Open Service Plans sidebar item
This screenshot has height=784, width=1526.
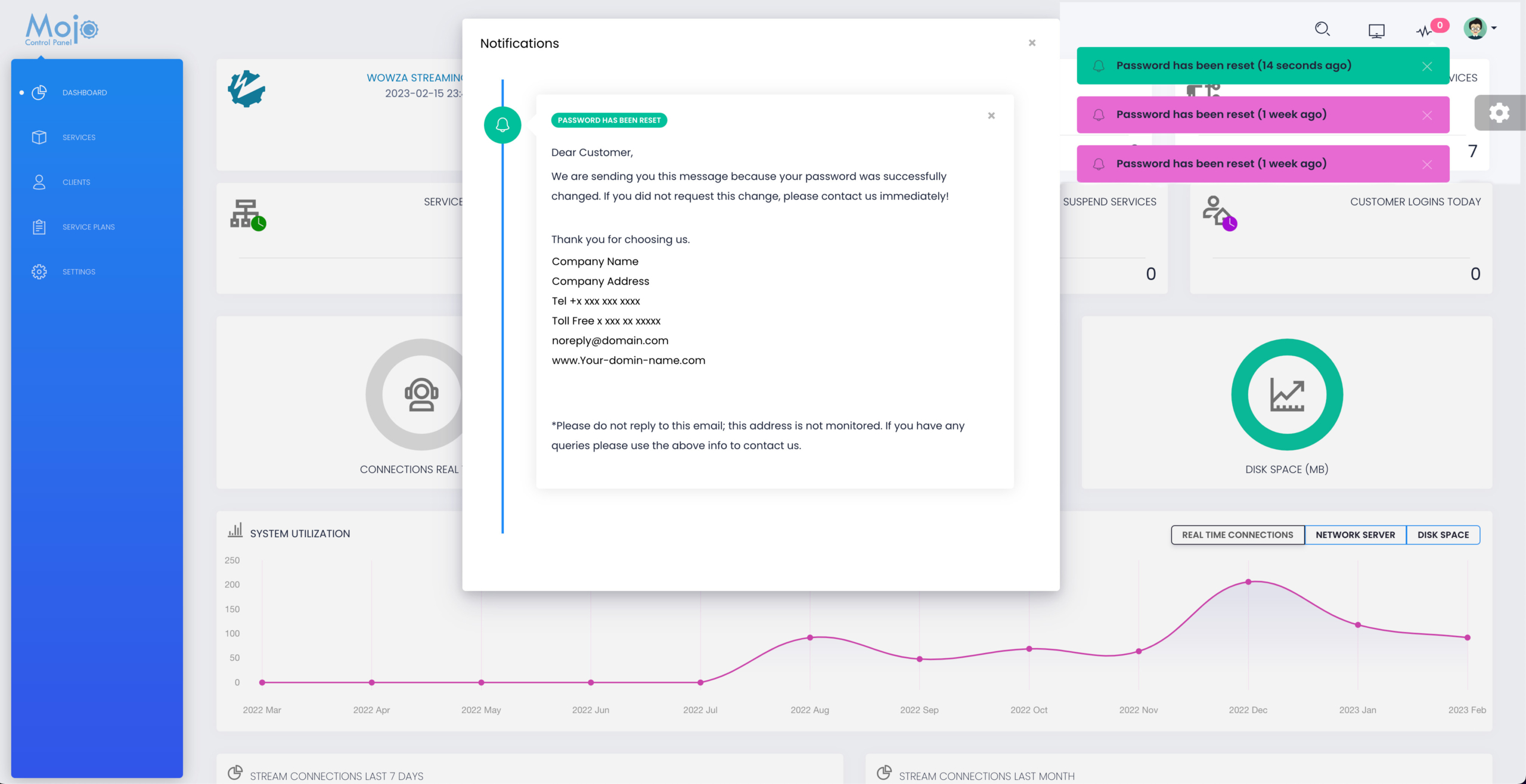[88, 227]
